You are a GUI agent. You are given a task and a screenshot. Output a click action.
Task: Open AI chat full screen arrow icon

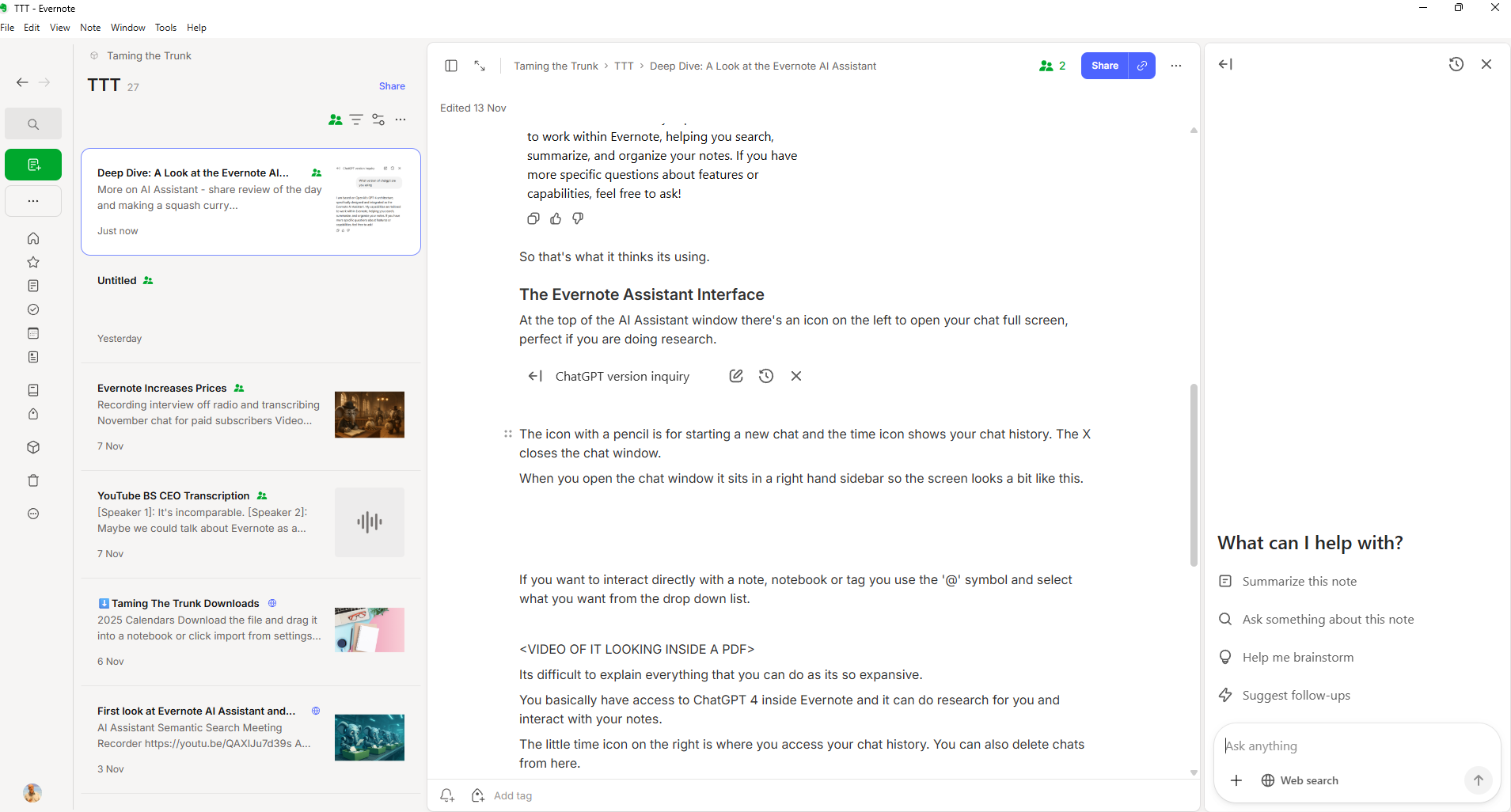[x=1225, y=64]
